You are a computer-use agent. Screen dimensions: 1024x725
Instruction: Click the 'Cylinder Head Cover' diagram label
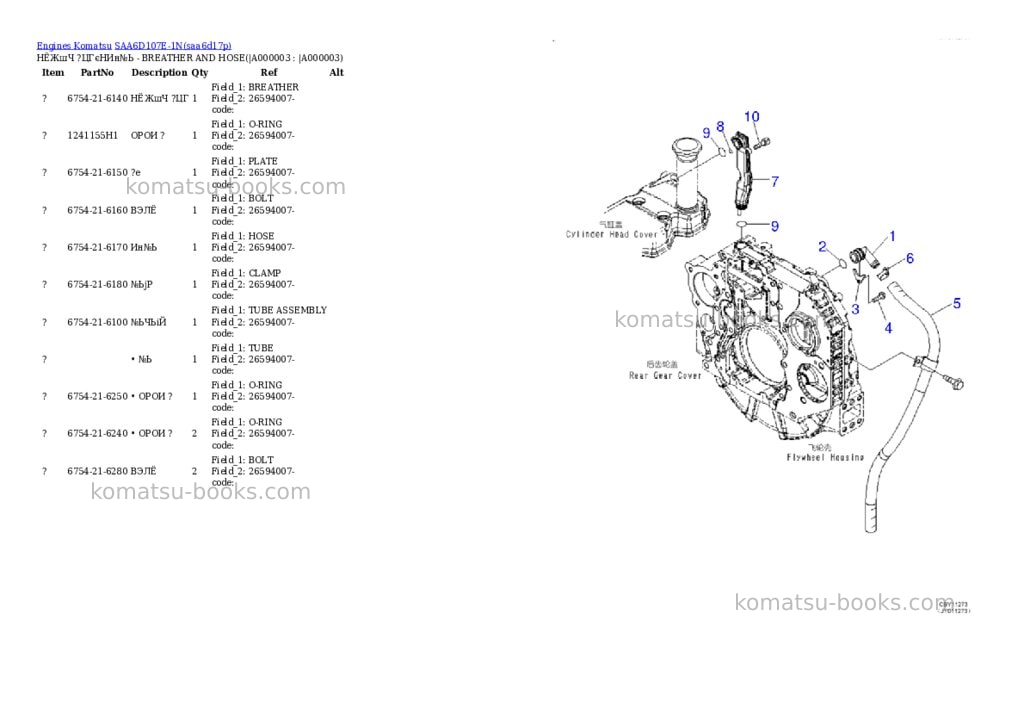611,234
